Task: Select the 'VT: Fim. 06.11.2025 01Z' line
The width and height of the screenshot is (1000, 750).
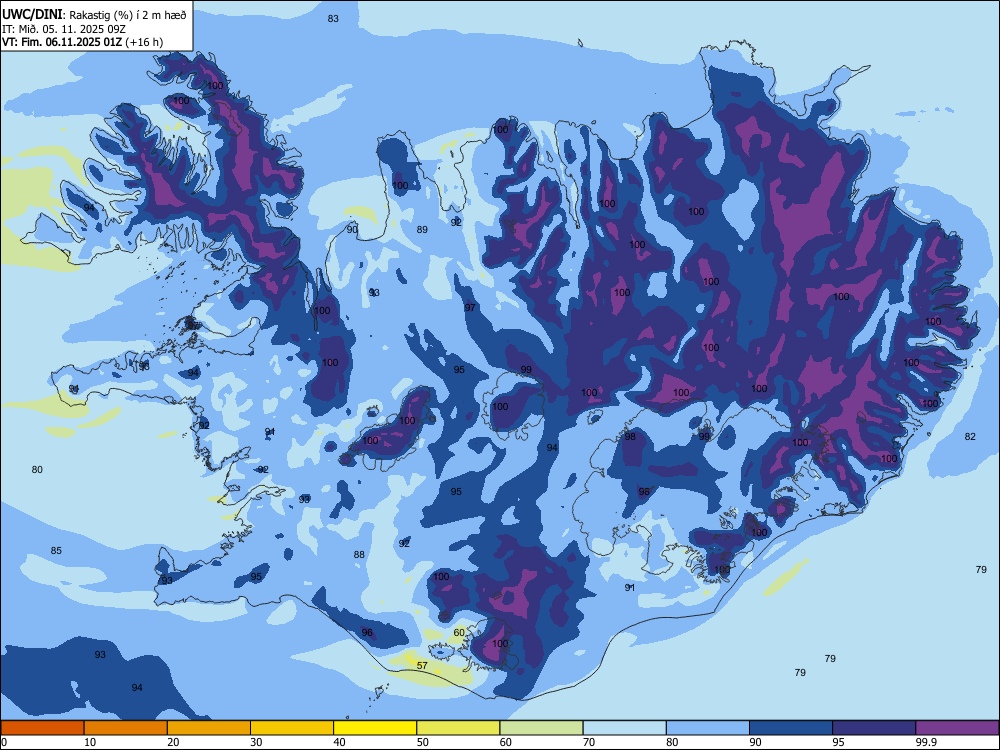Action: [x=62, y=42]
